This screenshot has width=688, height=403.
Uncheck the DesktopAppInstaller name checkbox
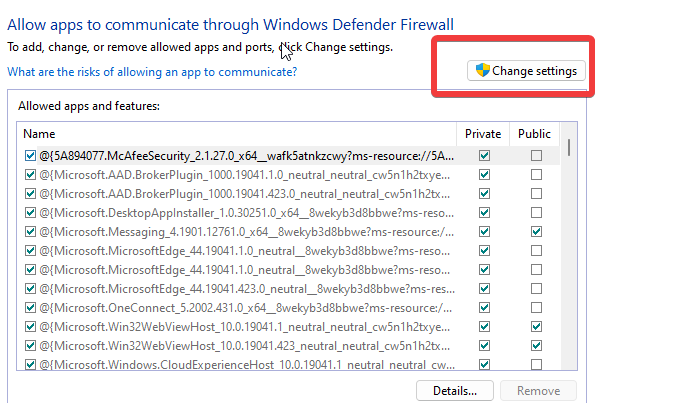30,212
